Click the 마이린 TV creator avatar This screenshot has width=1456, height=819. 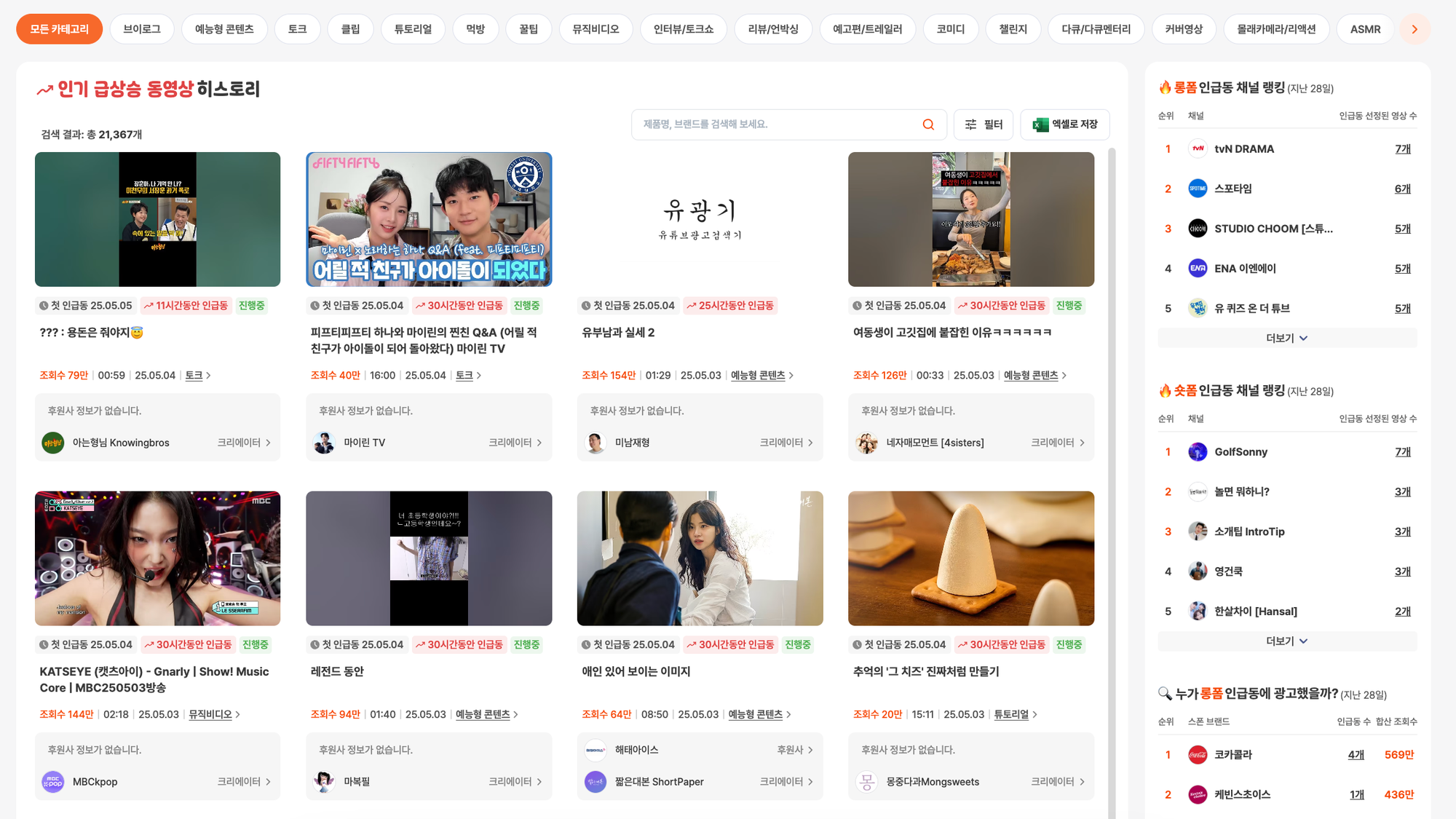pos(324,442)
